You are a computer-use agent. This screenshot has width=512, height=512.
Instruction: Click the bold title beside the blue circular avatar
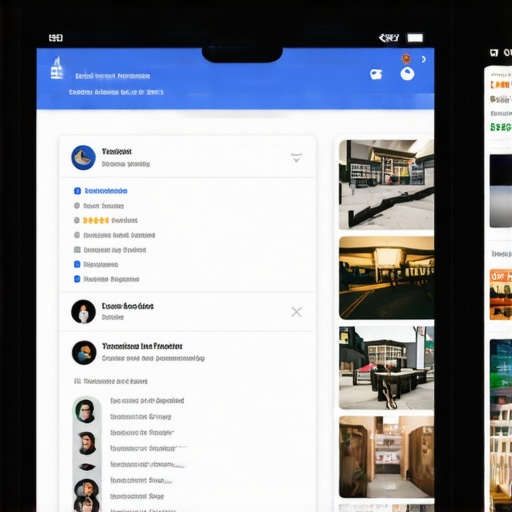(x=117, y=152)
